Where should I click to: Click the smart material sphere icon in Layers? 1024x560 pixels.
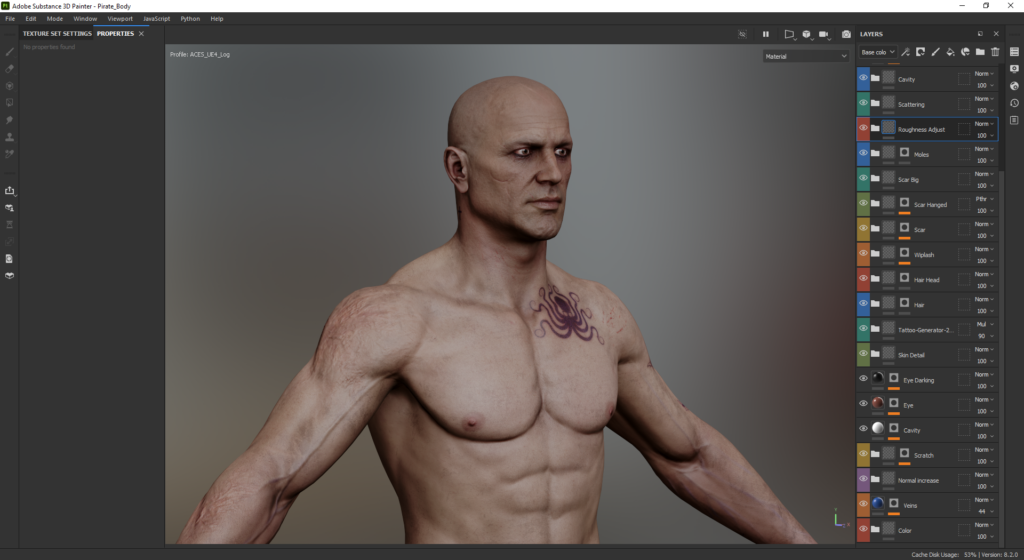tap(965, 52)
